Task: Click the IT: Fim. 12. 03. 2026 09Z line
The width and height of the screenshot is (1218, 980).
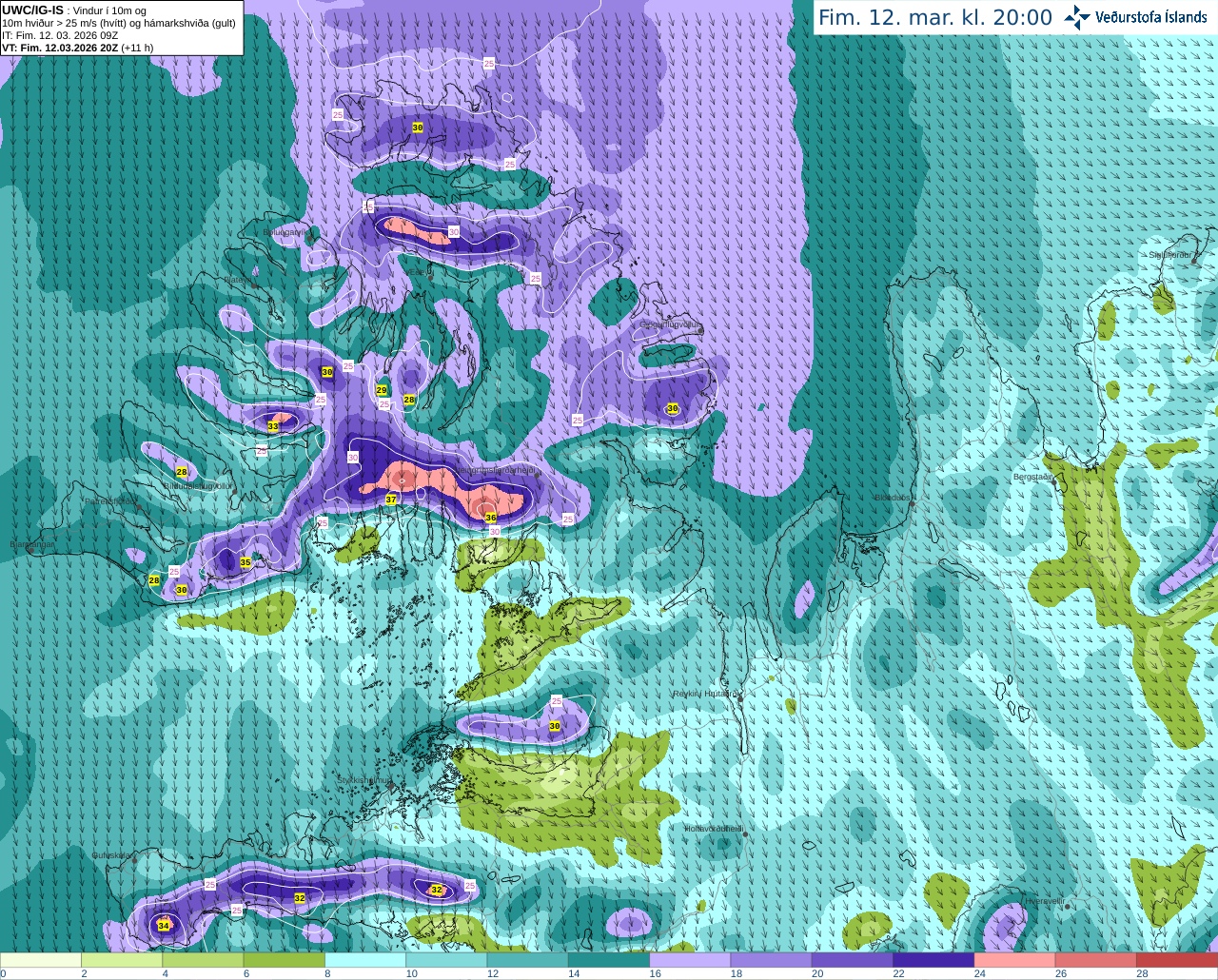Action: tap(60, 35)
